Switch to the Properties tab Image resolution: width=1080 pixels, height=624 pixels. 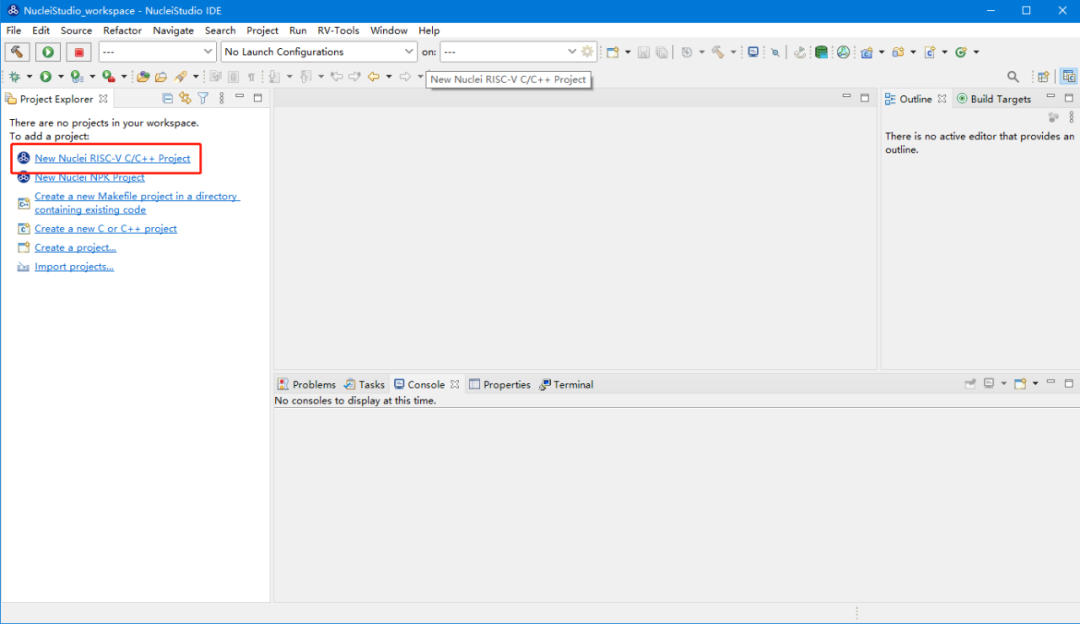click(499, 384)
